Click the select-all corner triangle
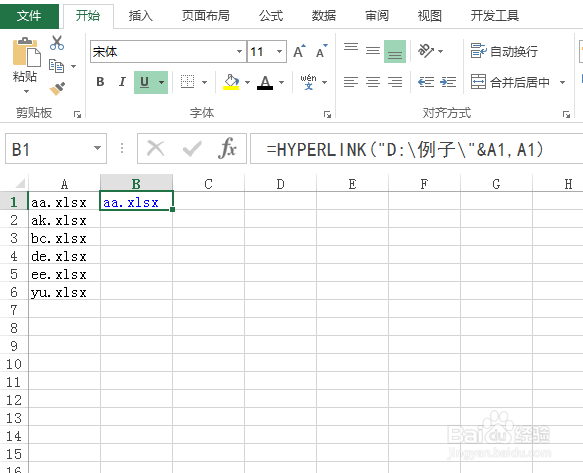Viewport: 583px width, 473px height. point(19,183)
